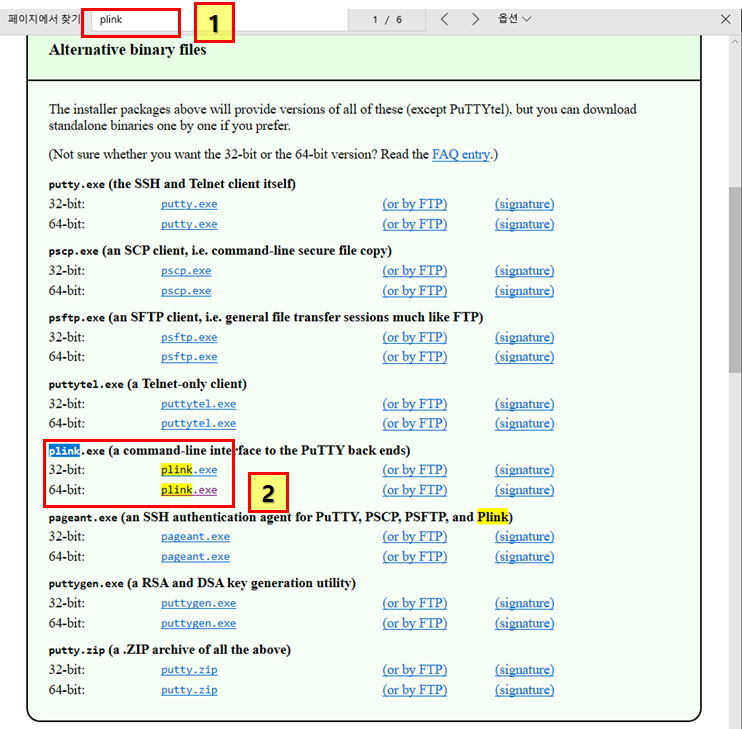Open FTP link for 32-bit puttygen.exe
The height and width of the screenshot is (729, 742).
point(415,603)
